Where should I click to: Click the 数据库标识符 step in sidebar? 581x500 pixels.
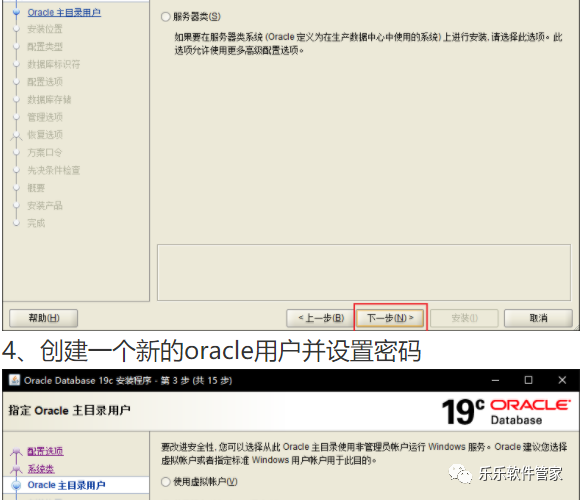54,64
